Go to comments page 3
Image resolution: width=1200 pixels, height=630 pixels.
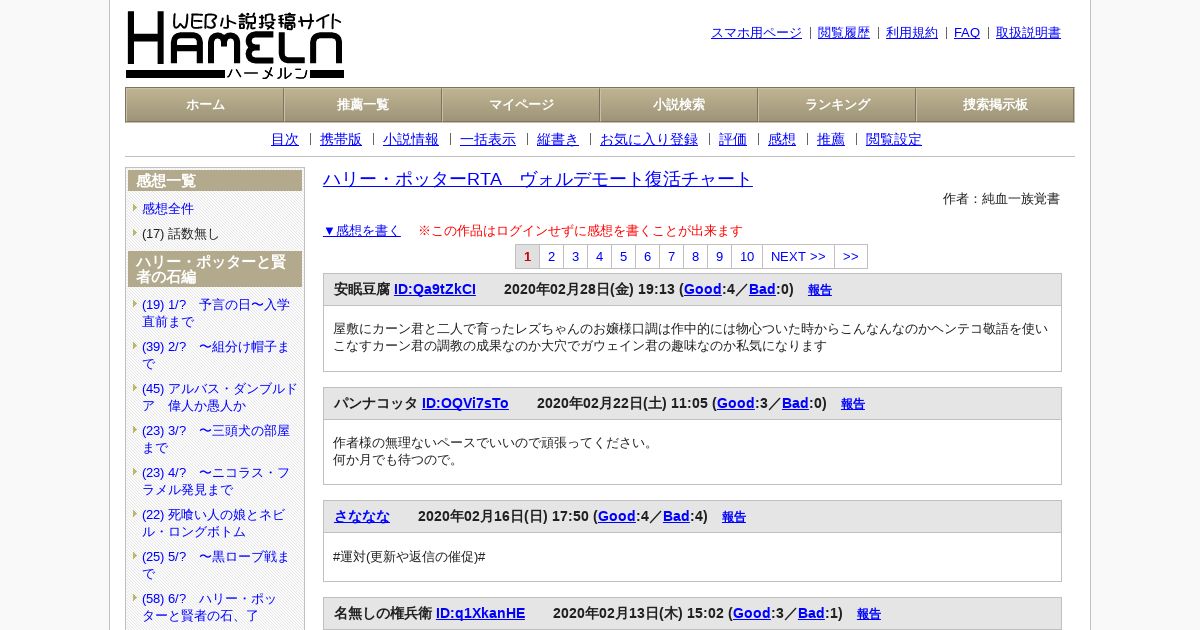tap(575, 257)
